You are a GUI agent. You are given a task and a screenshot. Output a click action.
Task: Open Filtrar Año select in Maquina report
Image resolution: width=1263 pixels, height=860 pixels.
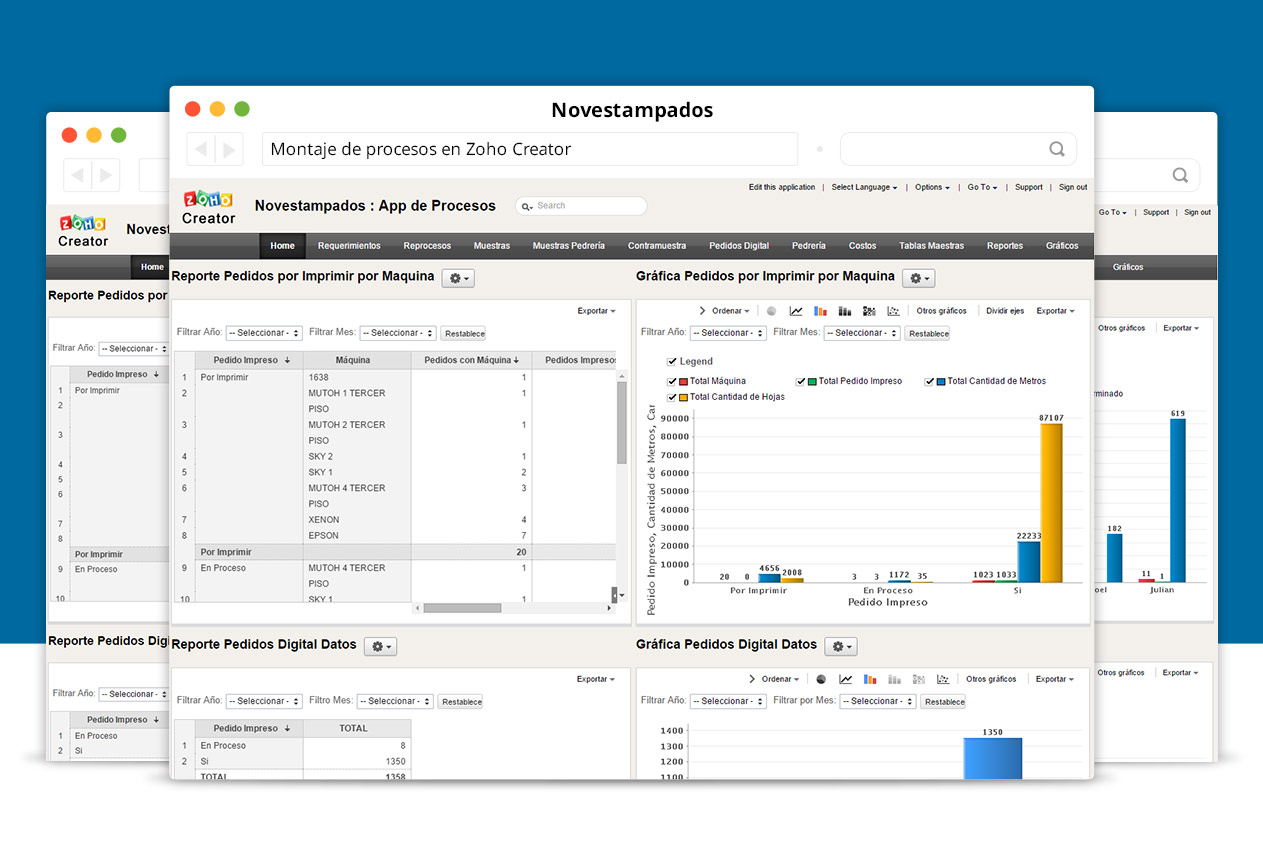click(x=264, y=333)
